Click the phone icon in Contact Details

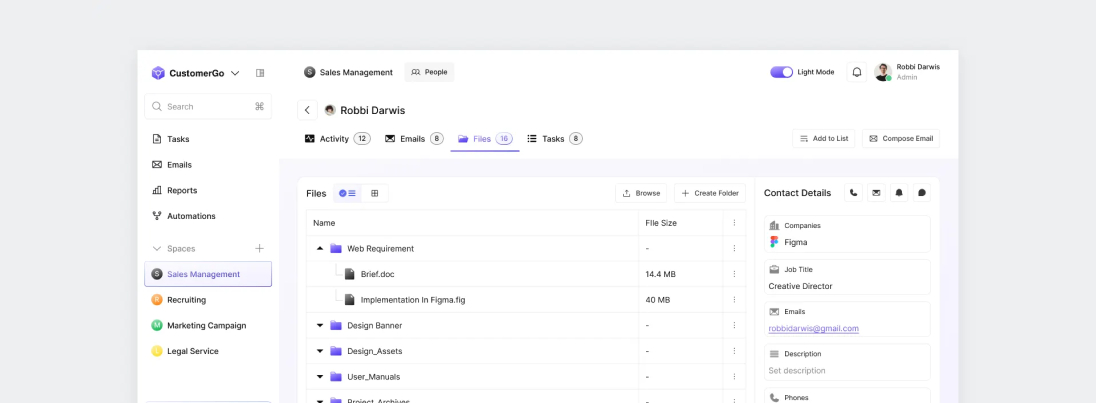(x=853, y=193)
